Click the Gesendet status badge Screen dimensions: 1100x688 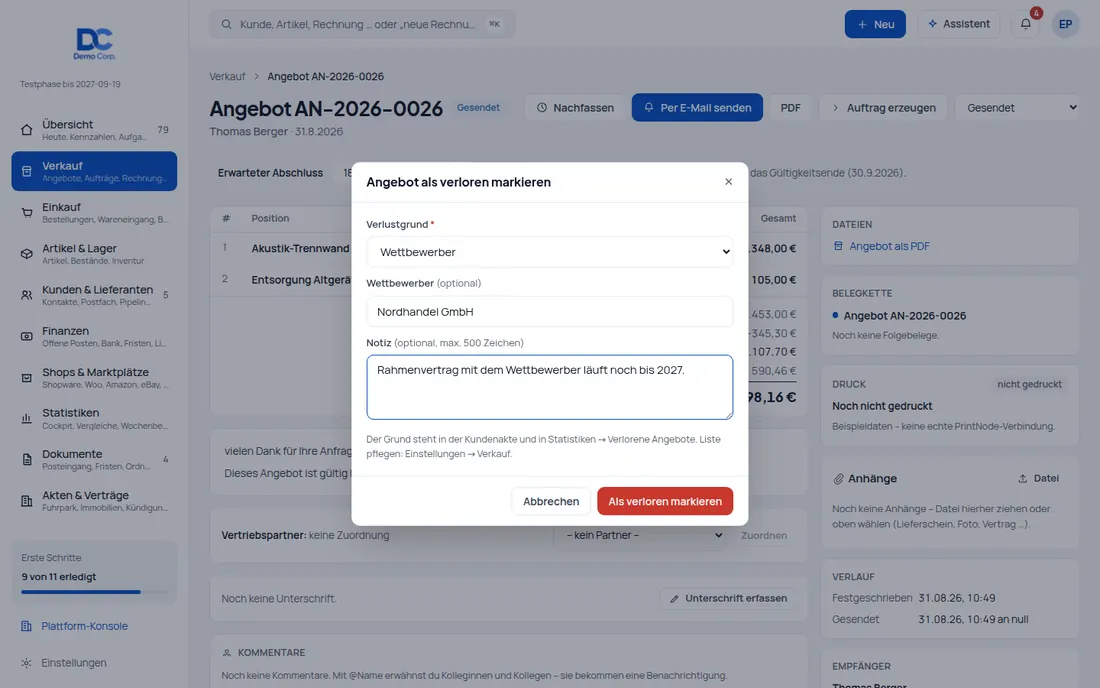tap(478, 107)
